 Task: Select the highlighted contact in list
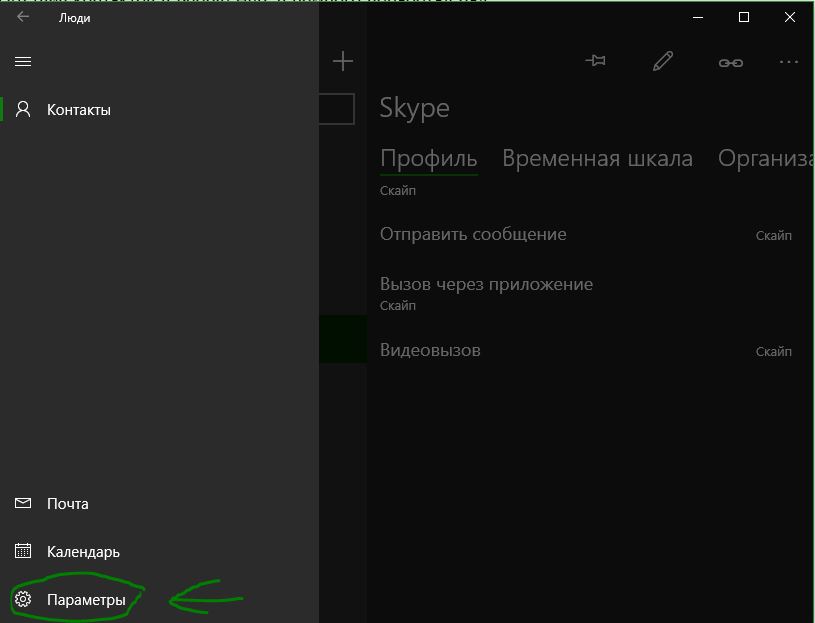pos(343,339)
